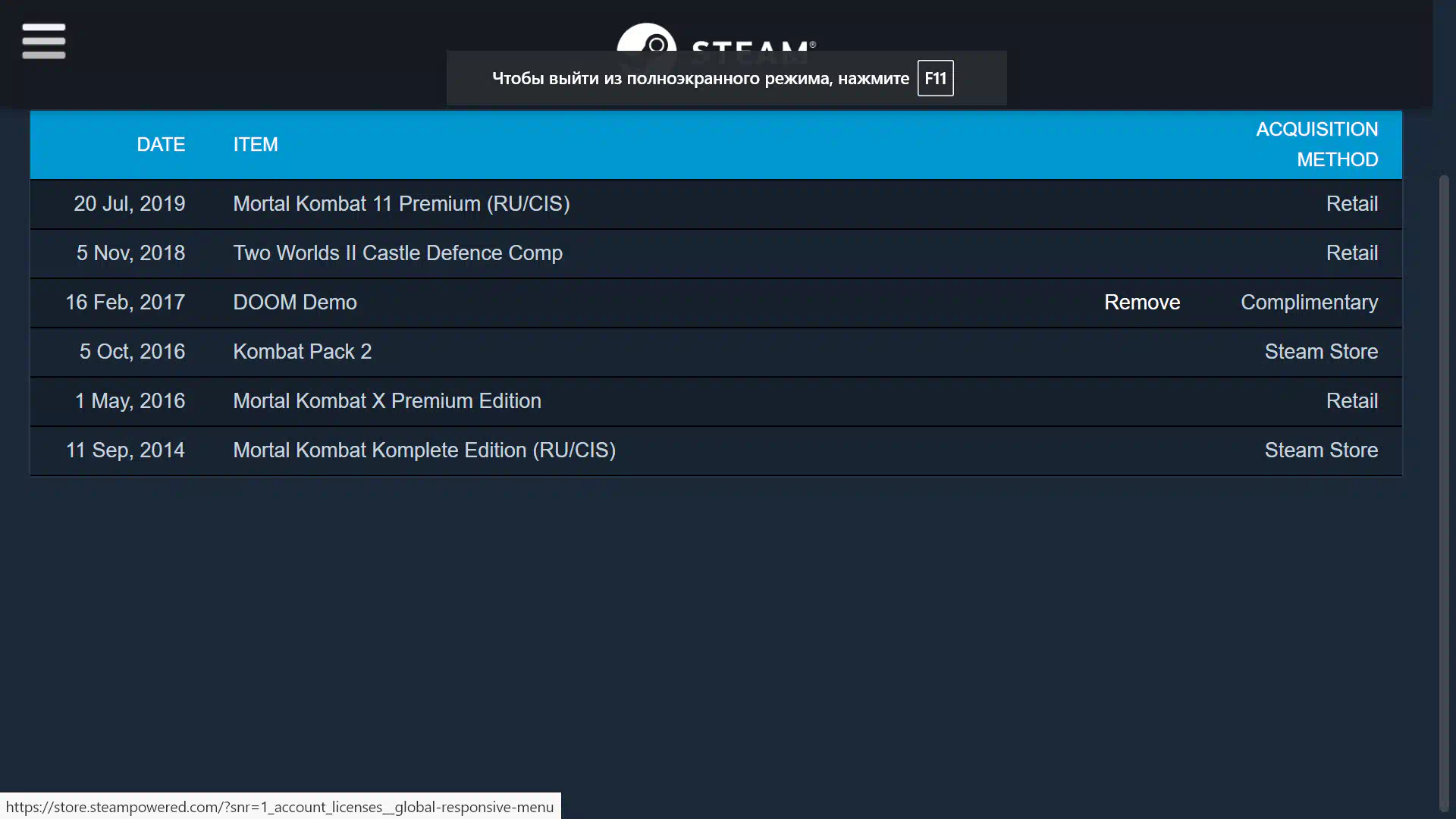
Task: Click Retail on the Two Worlds II row
Action: 1352,253
